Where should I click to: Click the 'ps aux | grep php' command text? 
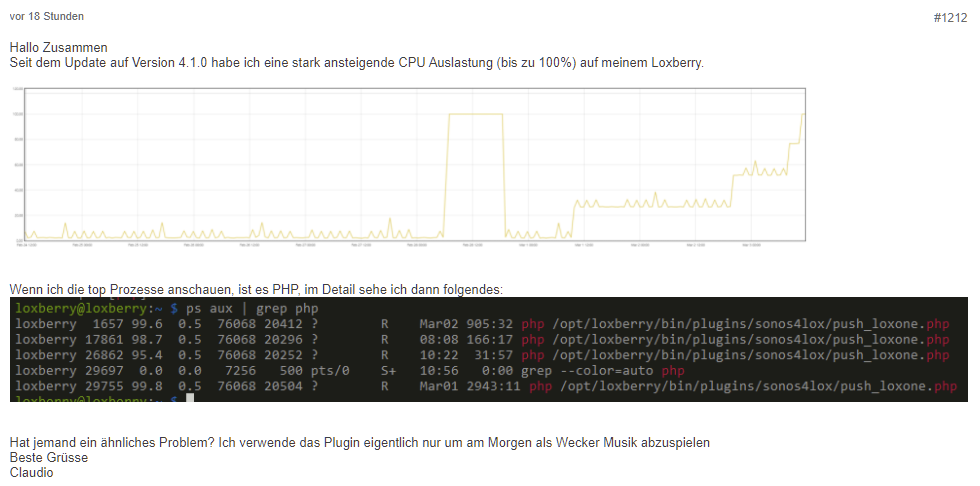(252, 309)
